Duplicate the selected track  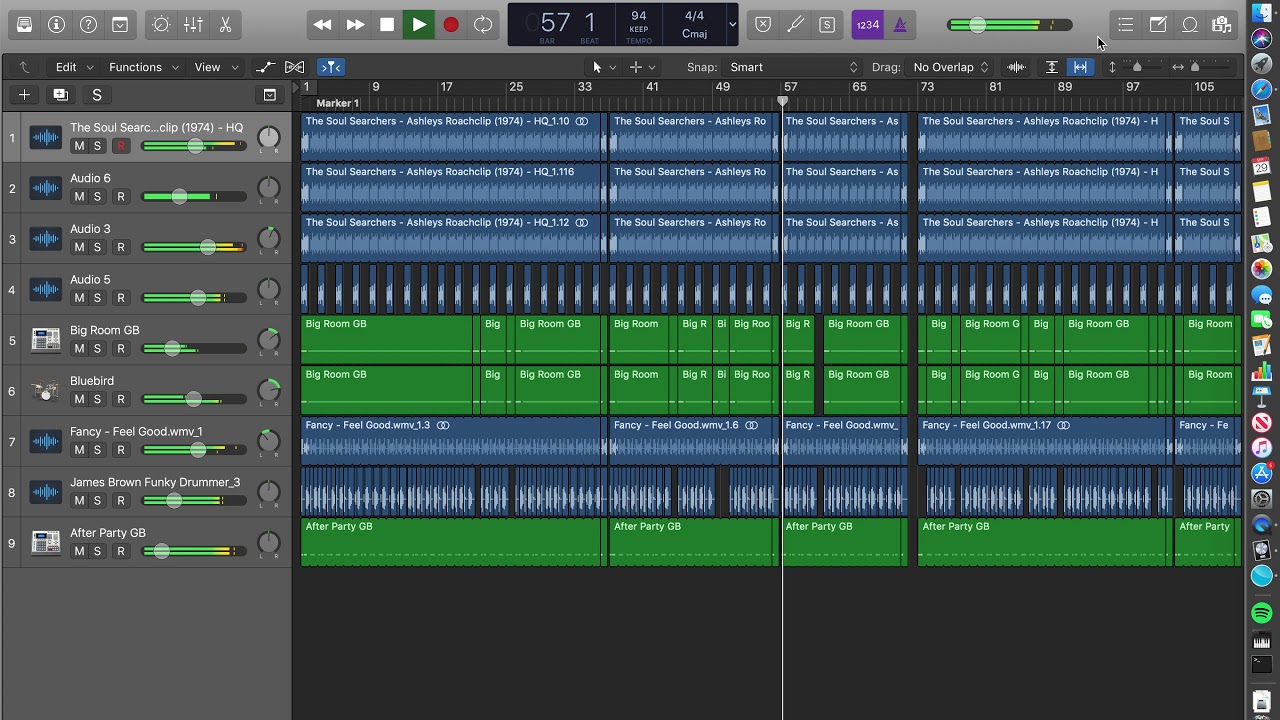pyautogui.click(x=61, y=95)
